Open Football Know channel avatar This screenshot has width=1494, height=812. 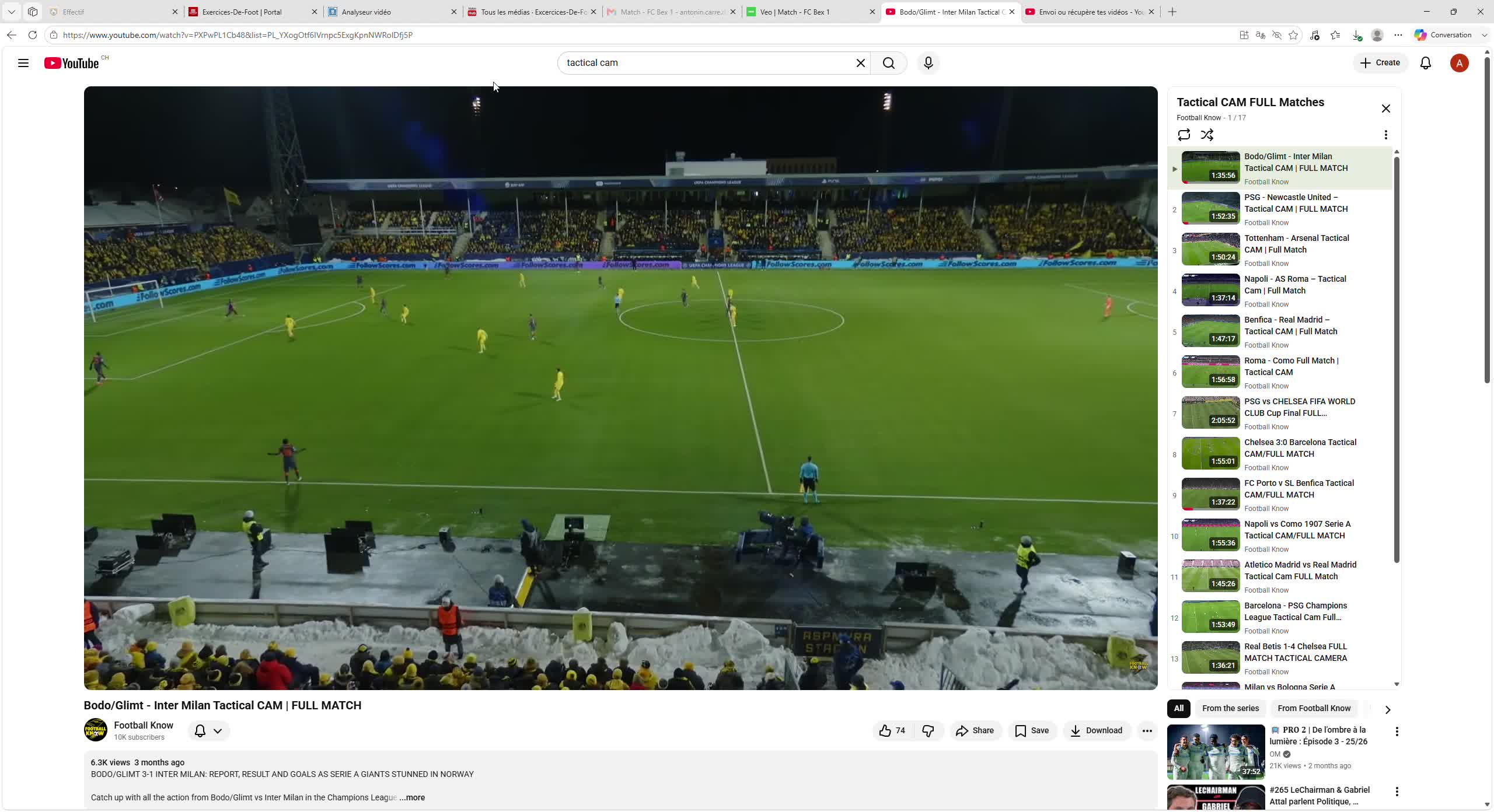click(96, 730)
